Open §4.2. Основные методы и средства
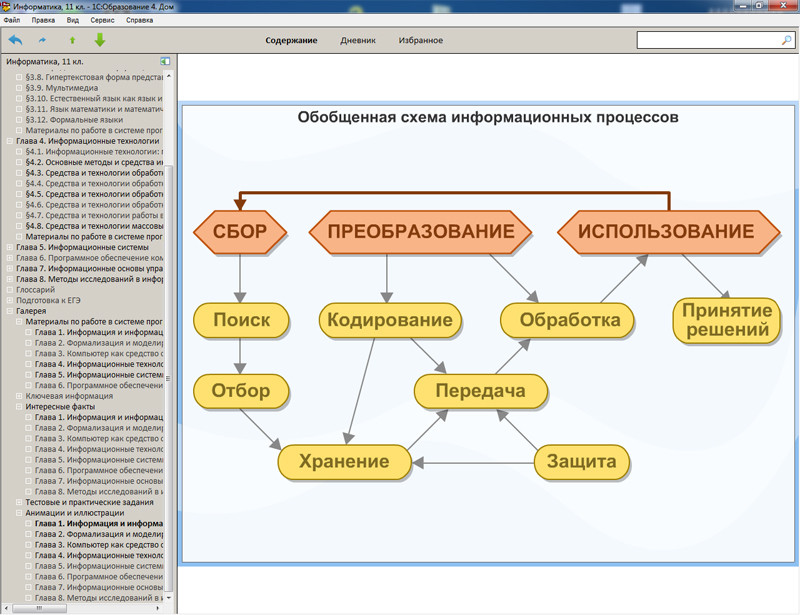Viewport: 800px width, 615px height. click(x=94, y=162)
